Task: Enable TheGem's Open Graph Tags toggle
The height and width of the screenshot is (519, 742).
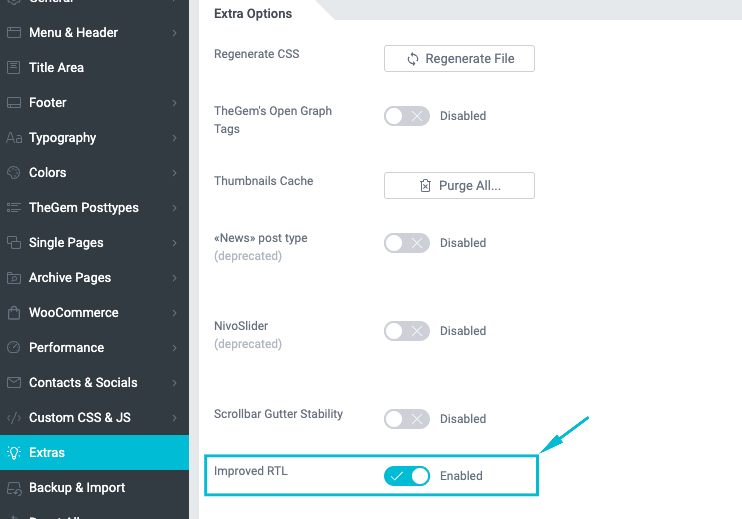Action: point(407,116)
